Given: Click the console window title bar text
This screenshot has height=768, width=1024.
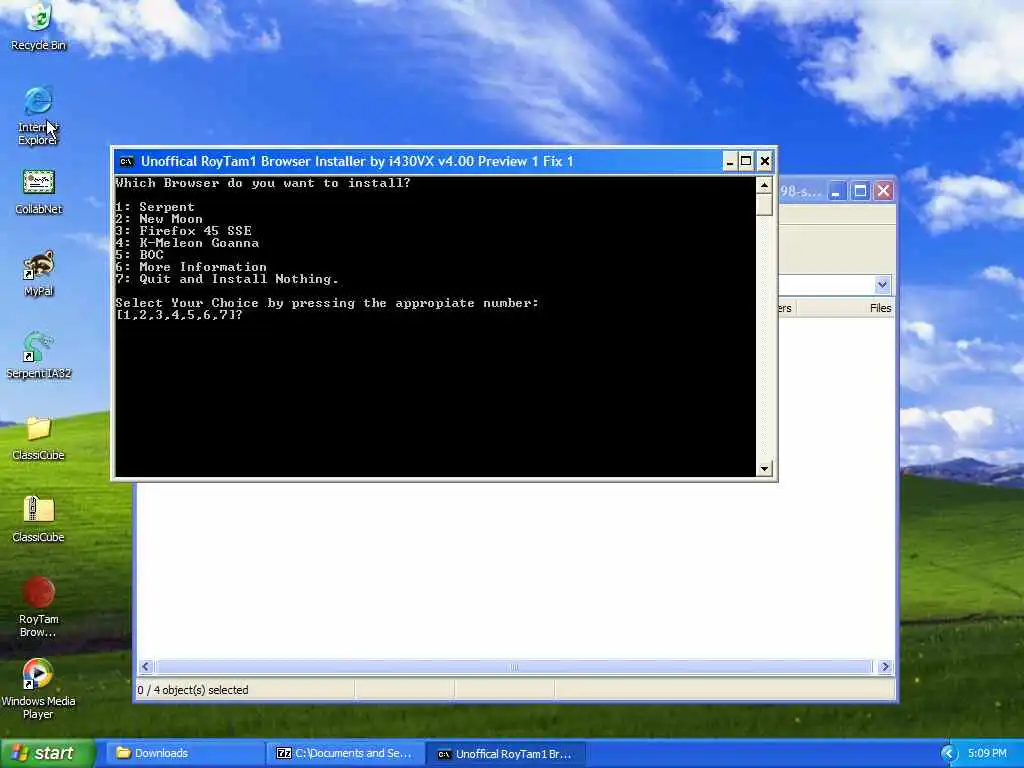Looking at the screenshot, I should (x=357, y=161).
